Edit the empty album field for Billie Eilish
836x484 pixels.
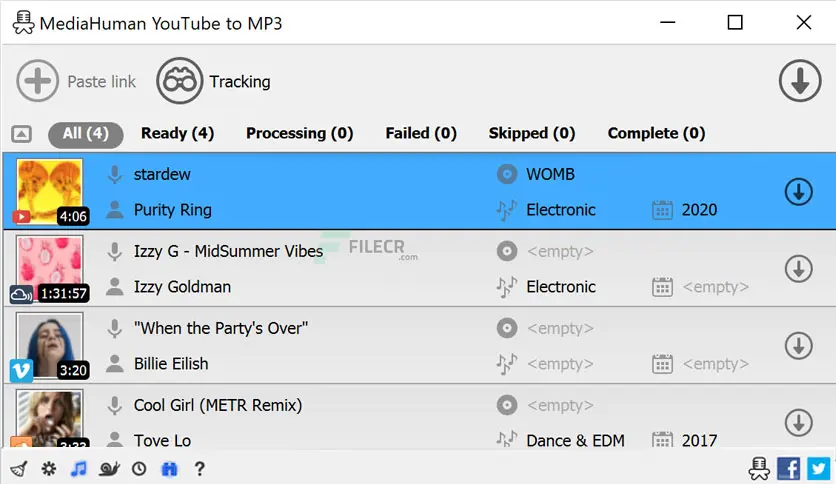[559, 327]
